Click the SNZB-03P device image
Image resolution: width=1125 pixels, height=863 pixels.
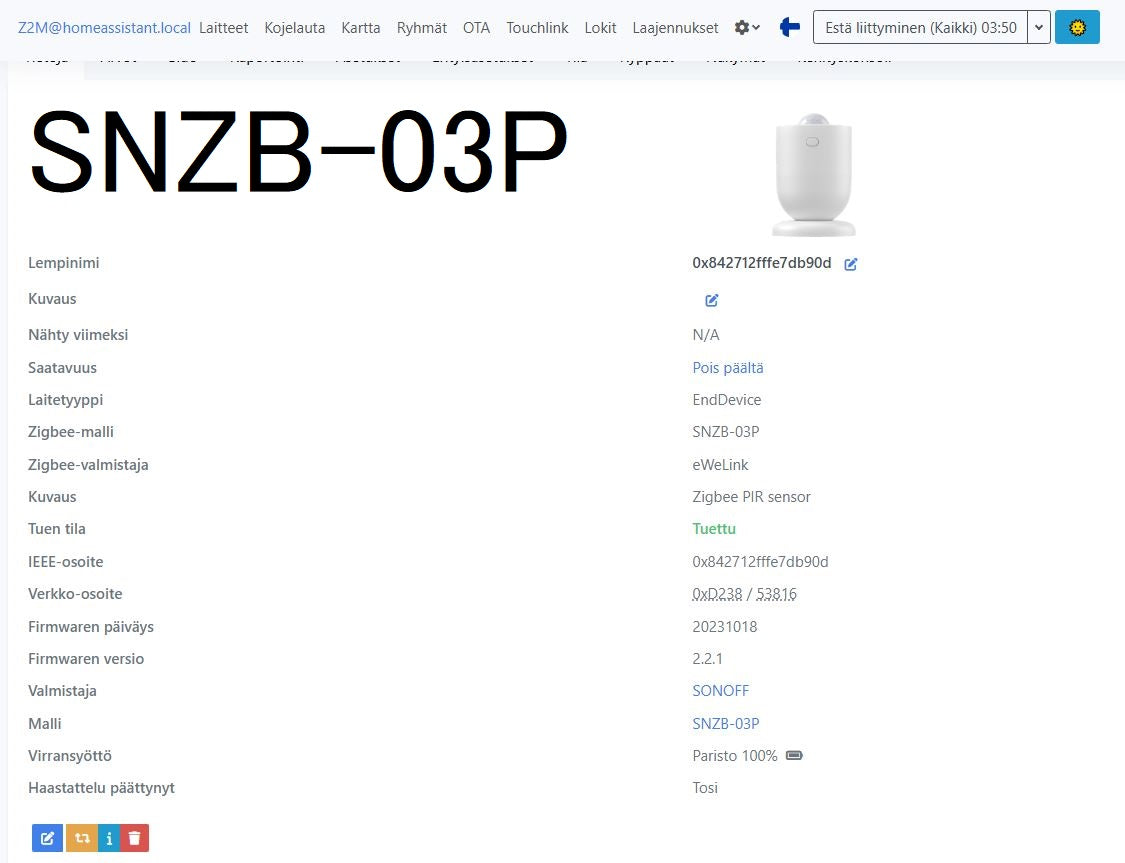[x=814, y=174]
